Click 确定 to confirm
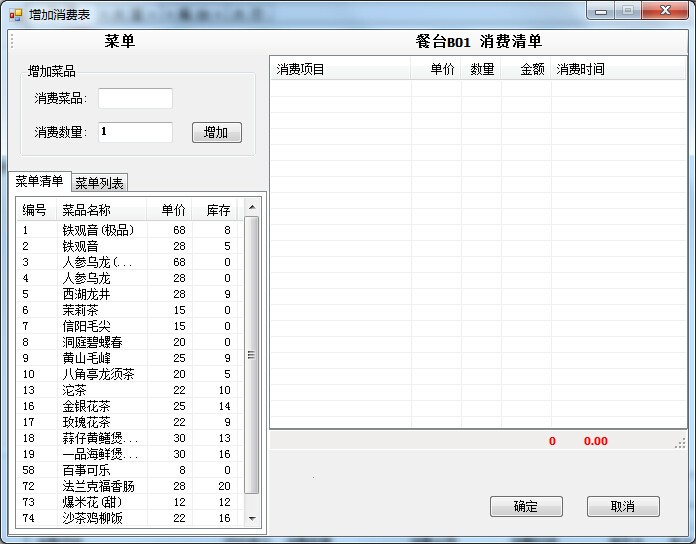696x544 pixels. (x=526, y=506)
